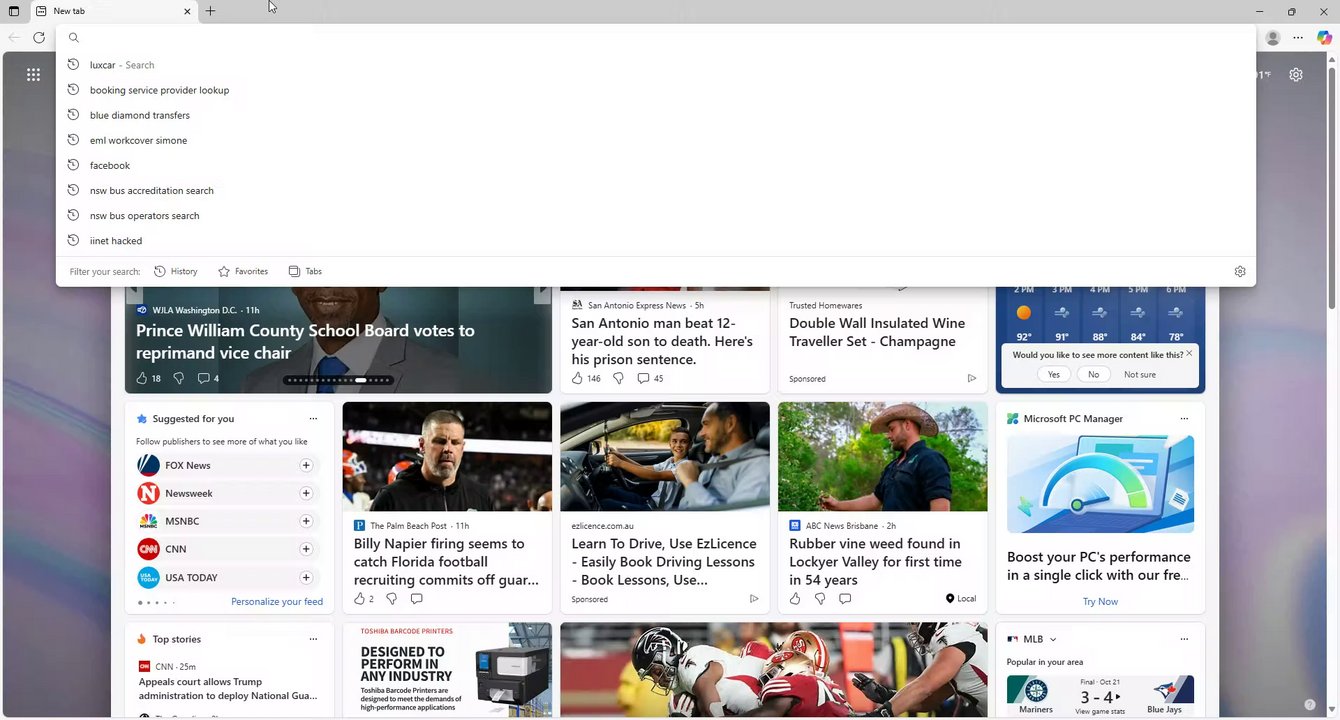Refresh the page with the reload icon
Image resolution: width=1340 pixels, height=720 pixels.
click(x=39, y=37)
